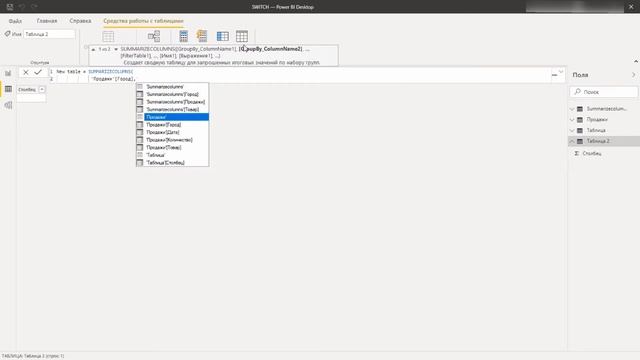This screenshot has height=360, width=640.
Task: Collapse the Поля pane with the arrow
Action: point(633,75)
